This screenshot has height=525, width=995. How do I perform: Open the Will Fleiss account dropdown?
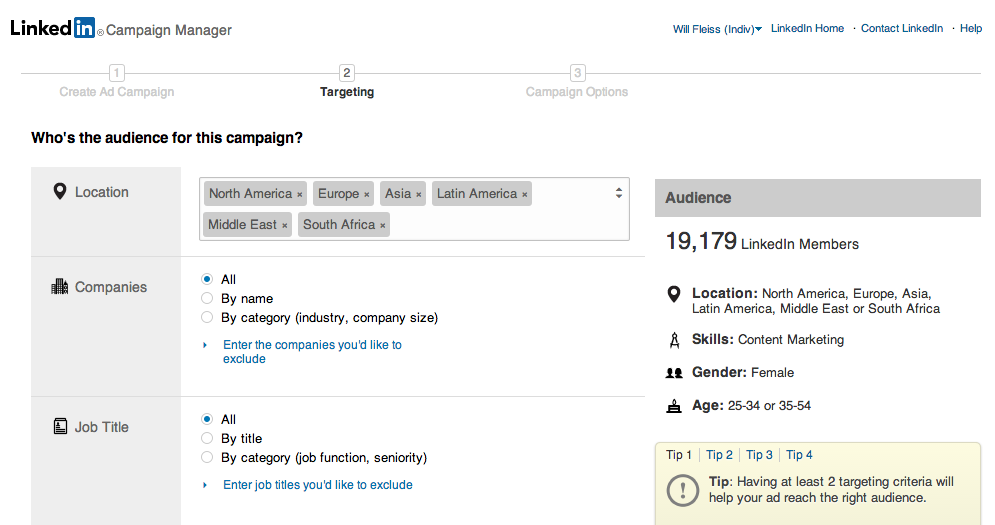coord(717,29)
